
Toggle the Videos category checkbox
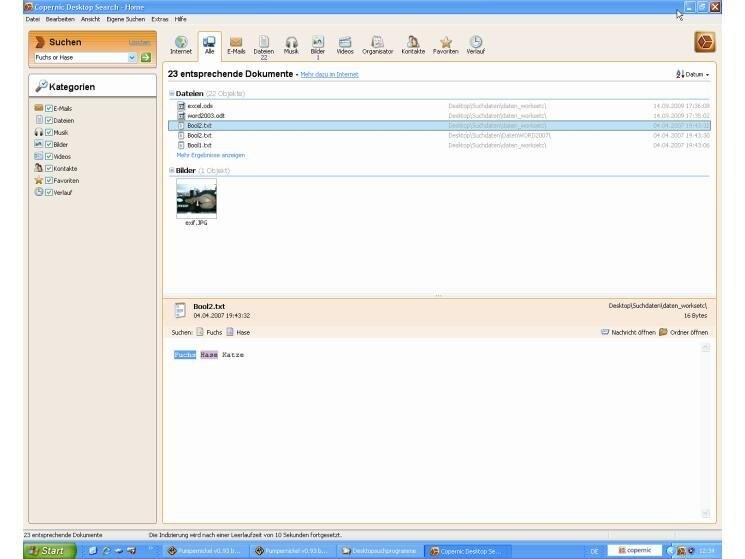[x=49, y=156]
